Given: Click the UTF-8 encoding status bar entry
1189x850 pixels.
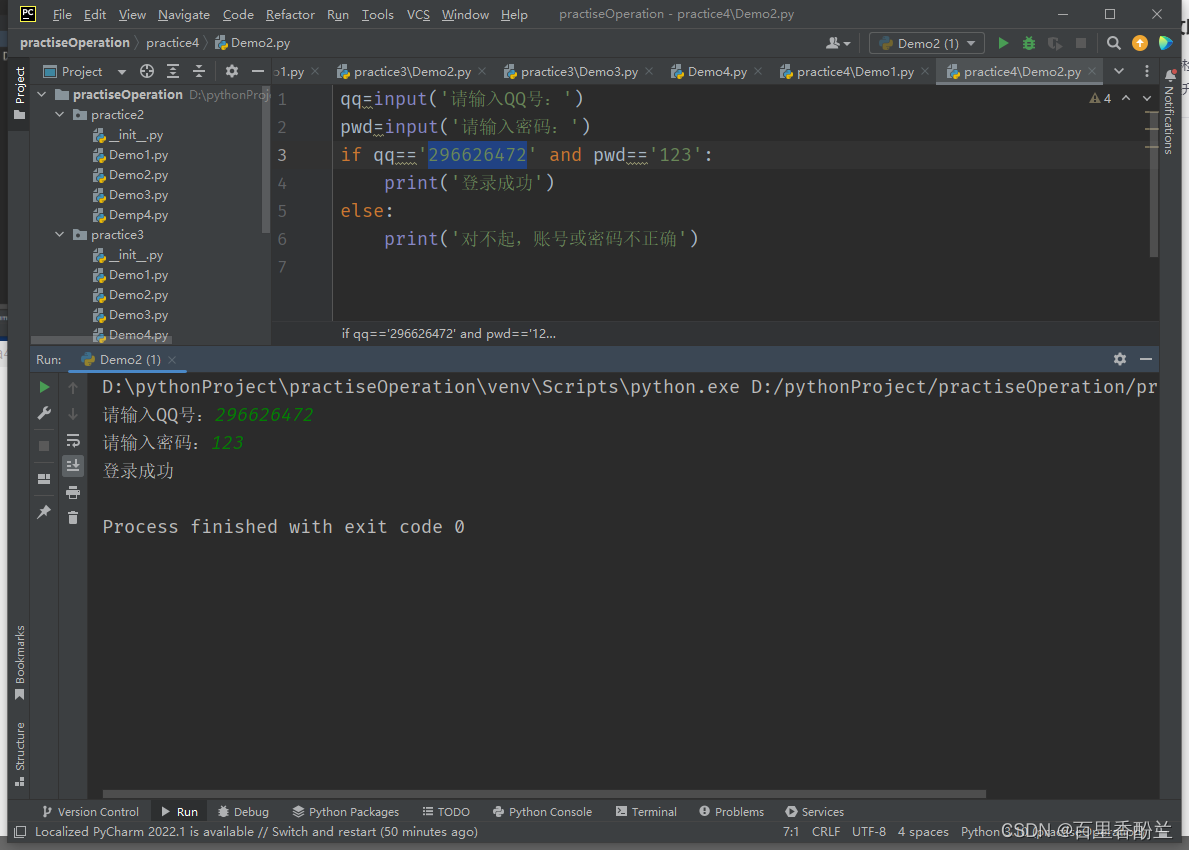Looking at the screenshot, I should (869, 832).
